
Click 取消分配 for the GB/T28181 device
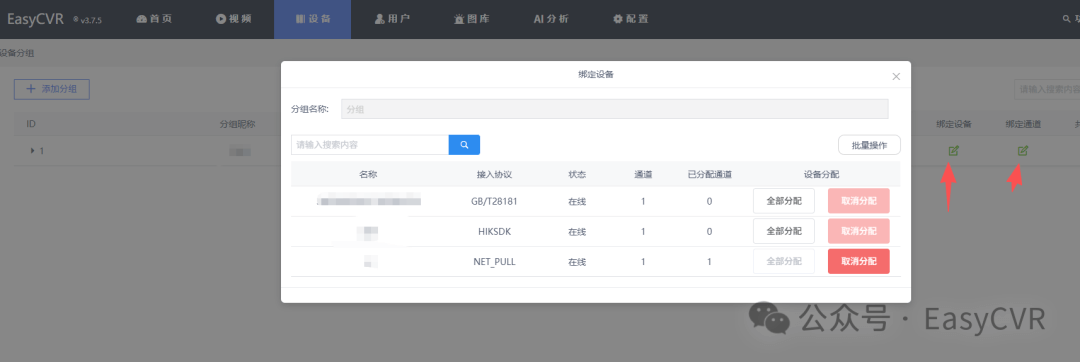(x=859, y=201)
